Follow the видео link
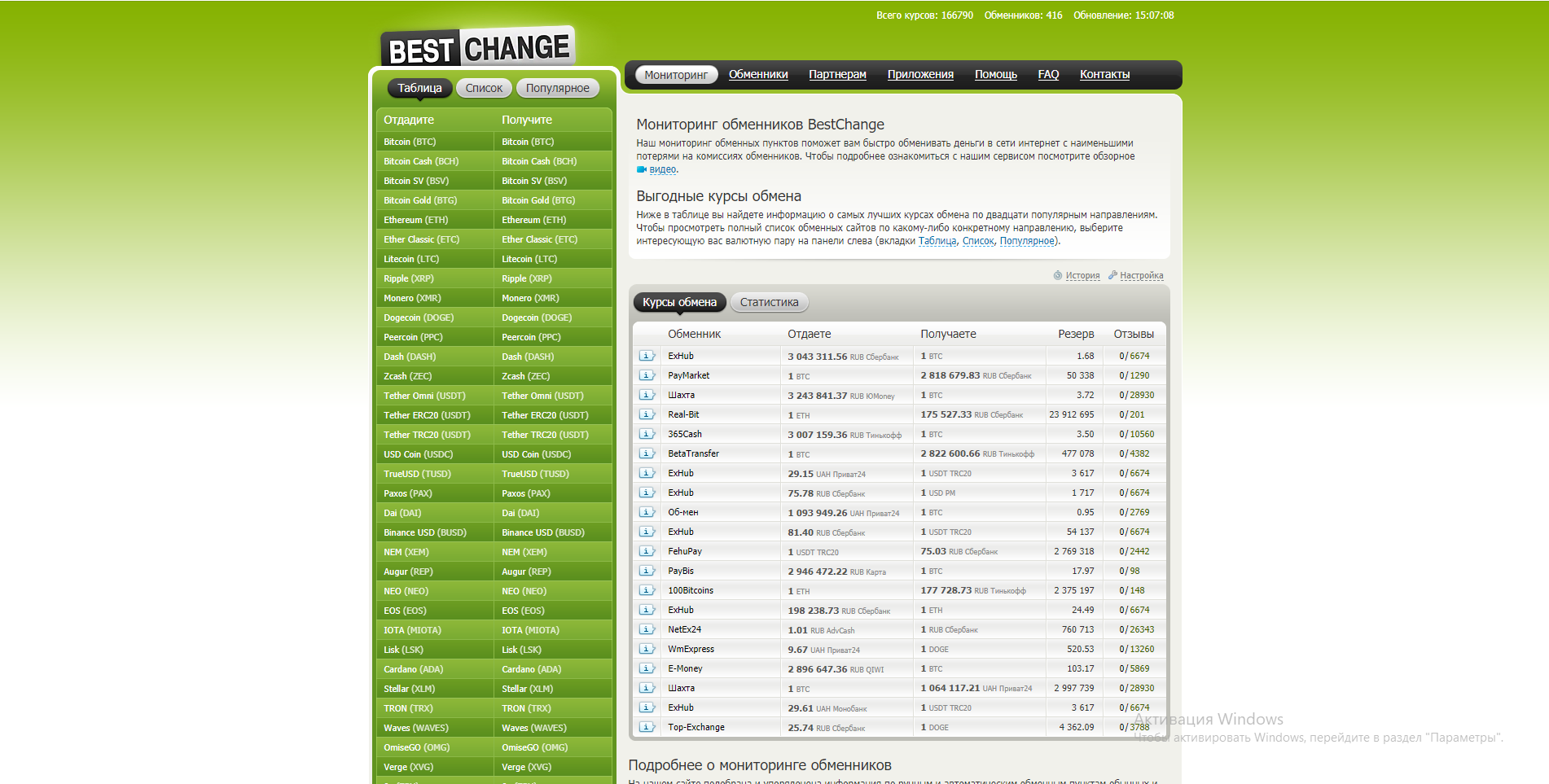The height and width of the screenshot is (784, 1549). (x=662, y=169)
